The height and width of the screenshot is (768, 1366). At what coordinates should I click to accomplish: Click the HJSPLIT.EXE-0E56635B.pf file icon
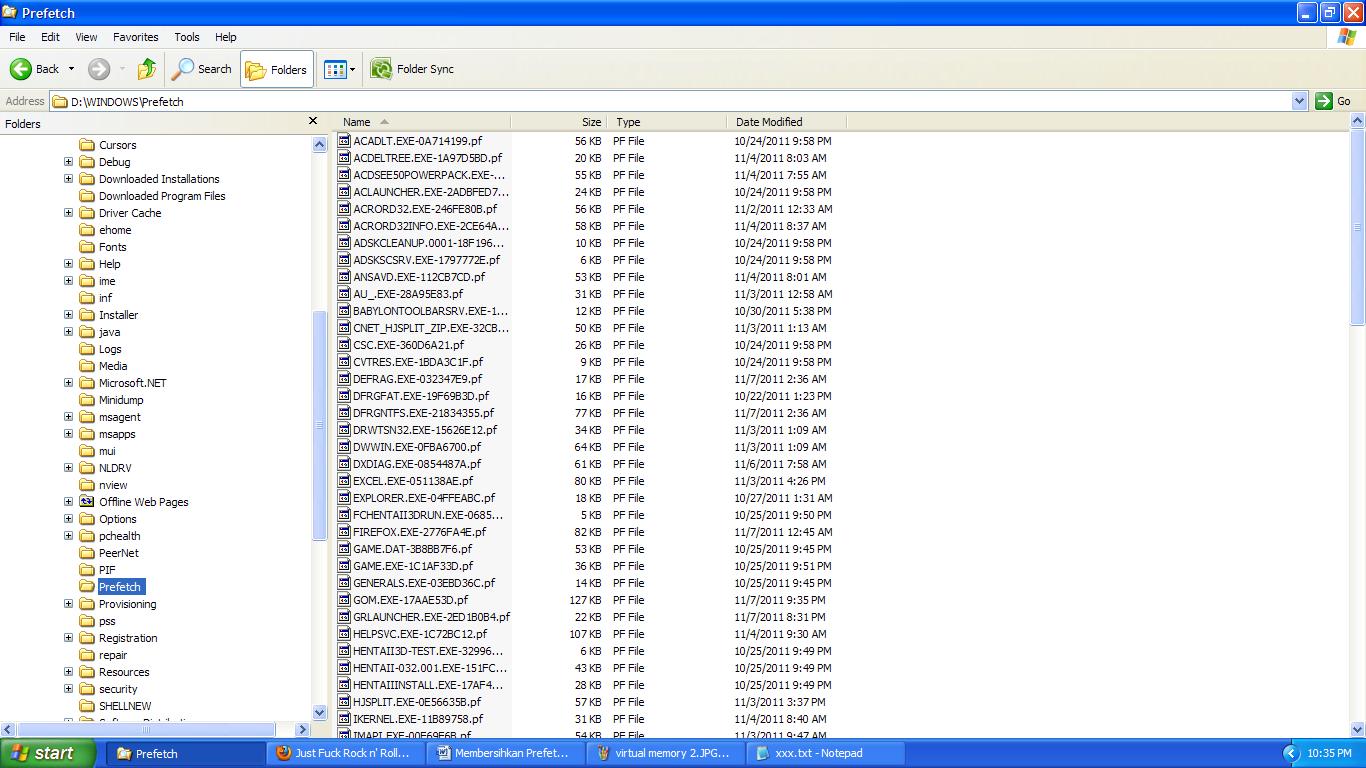click(x=344, y=702)
